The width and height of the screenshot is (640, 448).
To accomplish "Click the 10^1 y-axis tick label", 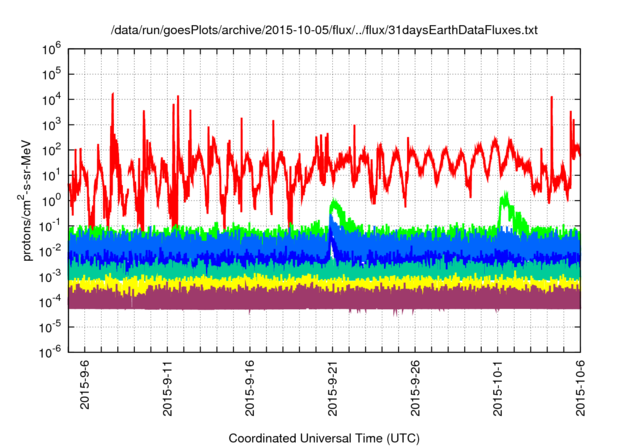I will [51, 176].
